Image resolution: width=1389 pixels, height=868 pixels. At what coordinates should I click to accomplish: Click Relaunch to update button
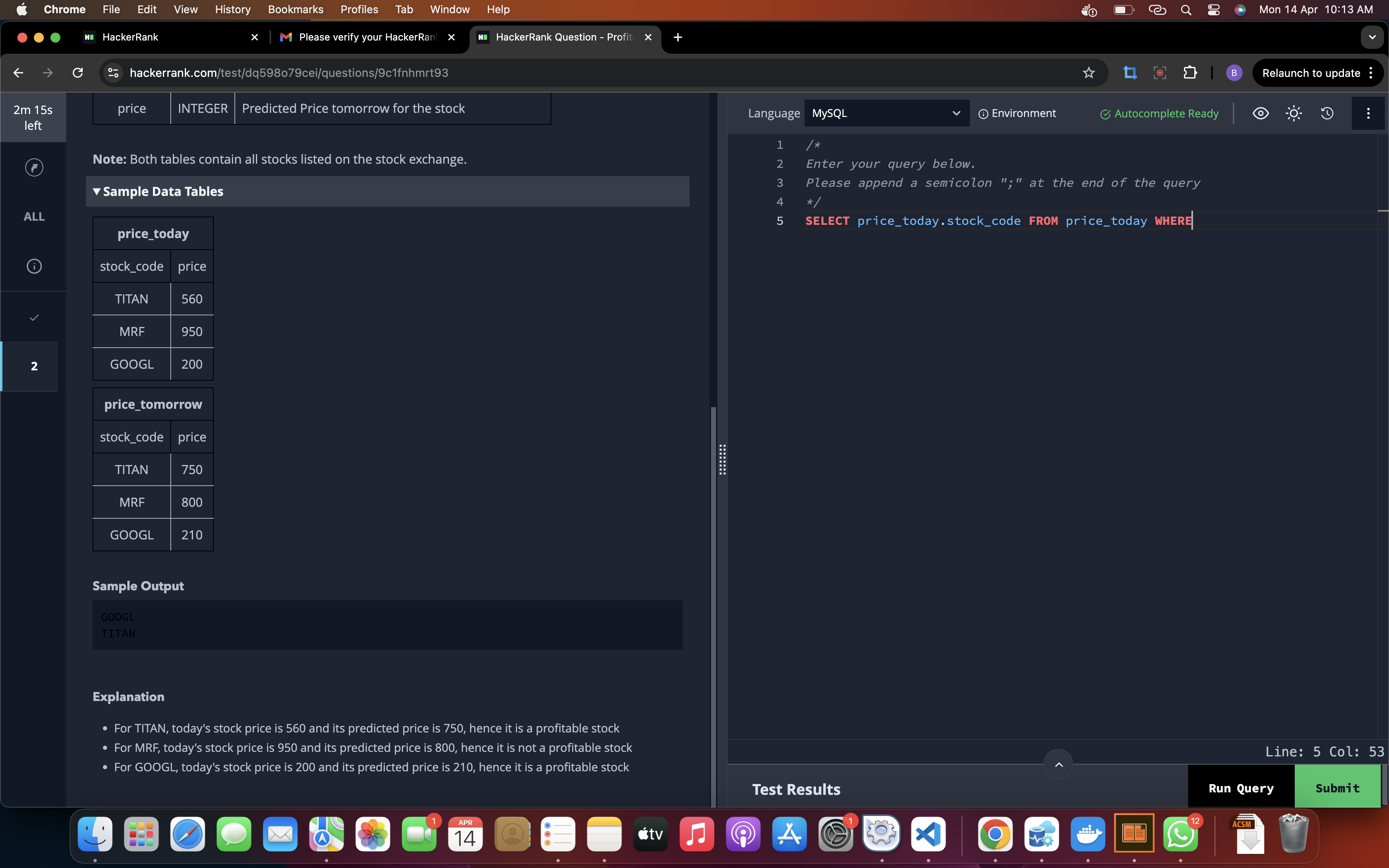[1311, 73]
